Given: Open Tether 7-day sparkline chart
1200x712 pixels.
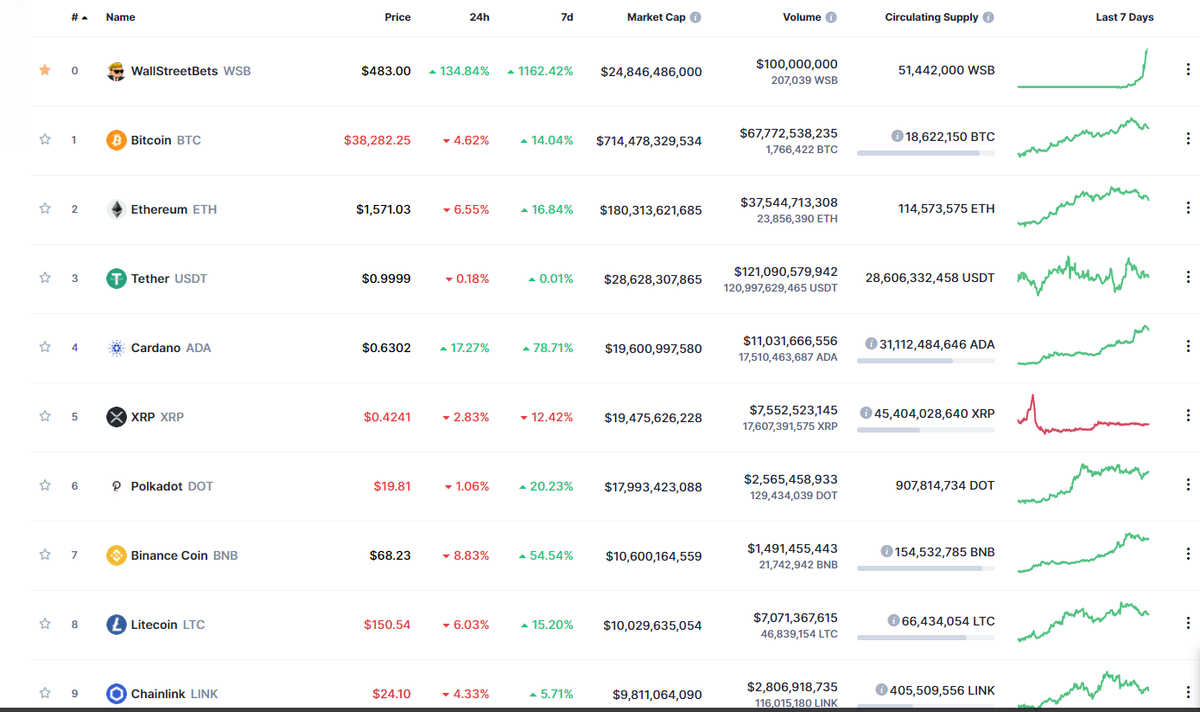Looking at the screenshot, I should [x=1083, y=275].
